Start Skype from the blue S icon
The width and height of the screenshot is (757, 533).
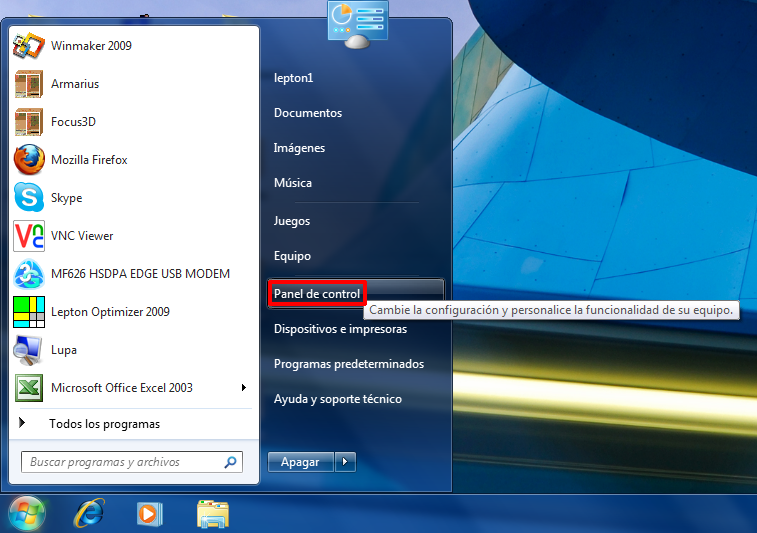coord(29,197)
